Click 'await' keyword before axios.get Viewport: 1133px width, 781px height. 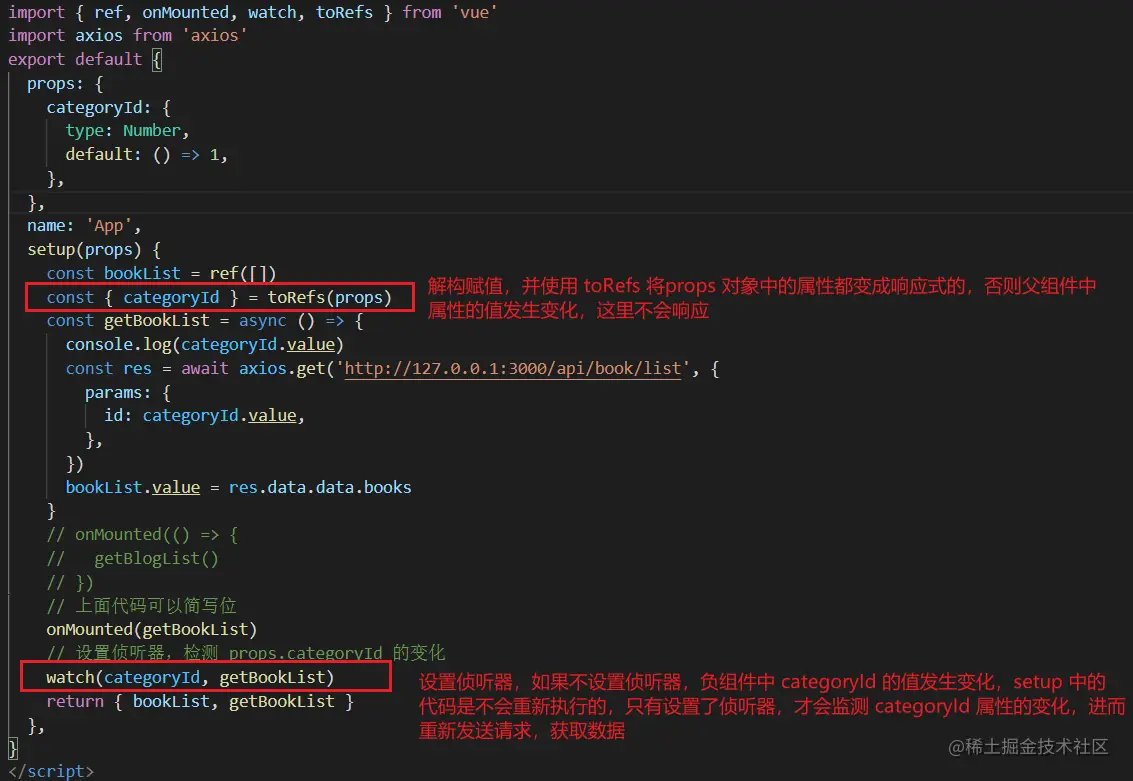click(x=204, y=368)
